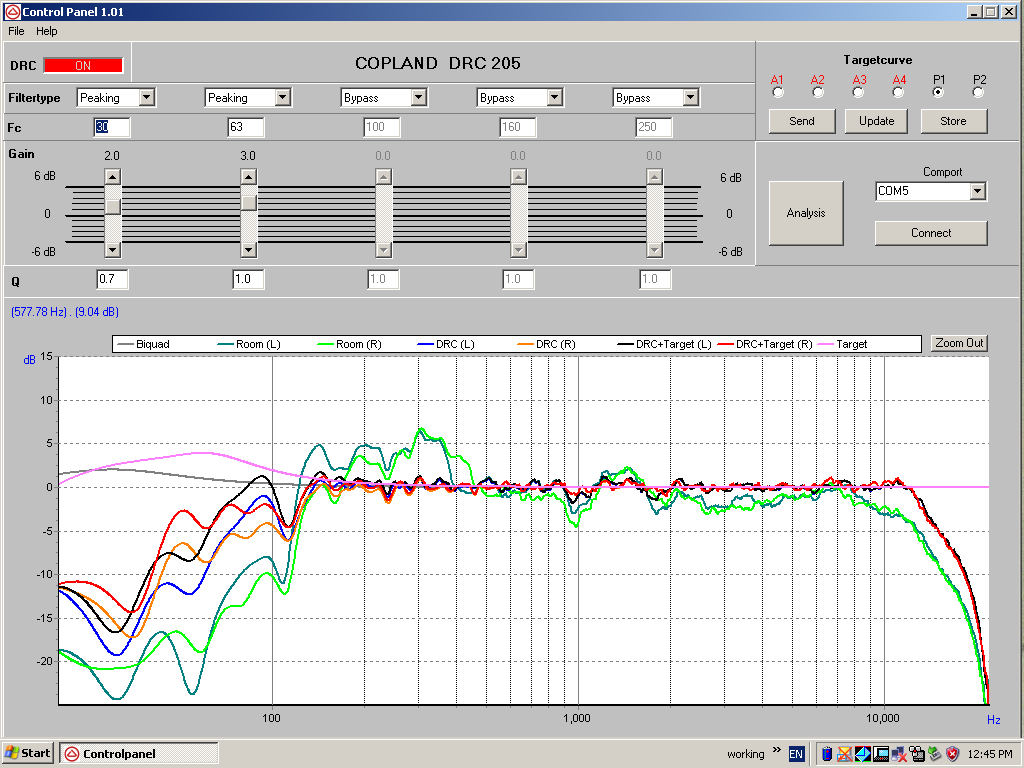The height and width of the screenshot is (768, 1024).
Task: Expand the taskbar toolbar chevron
Action: (776, 749)
